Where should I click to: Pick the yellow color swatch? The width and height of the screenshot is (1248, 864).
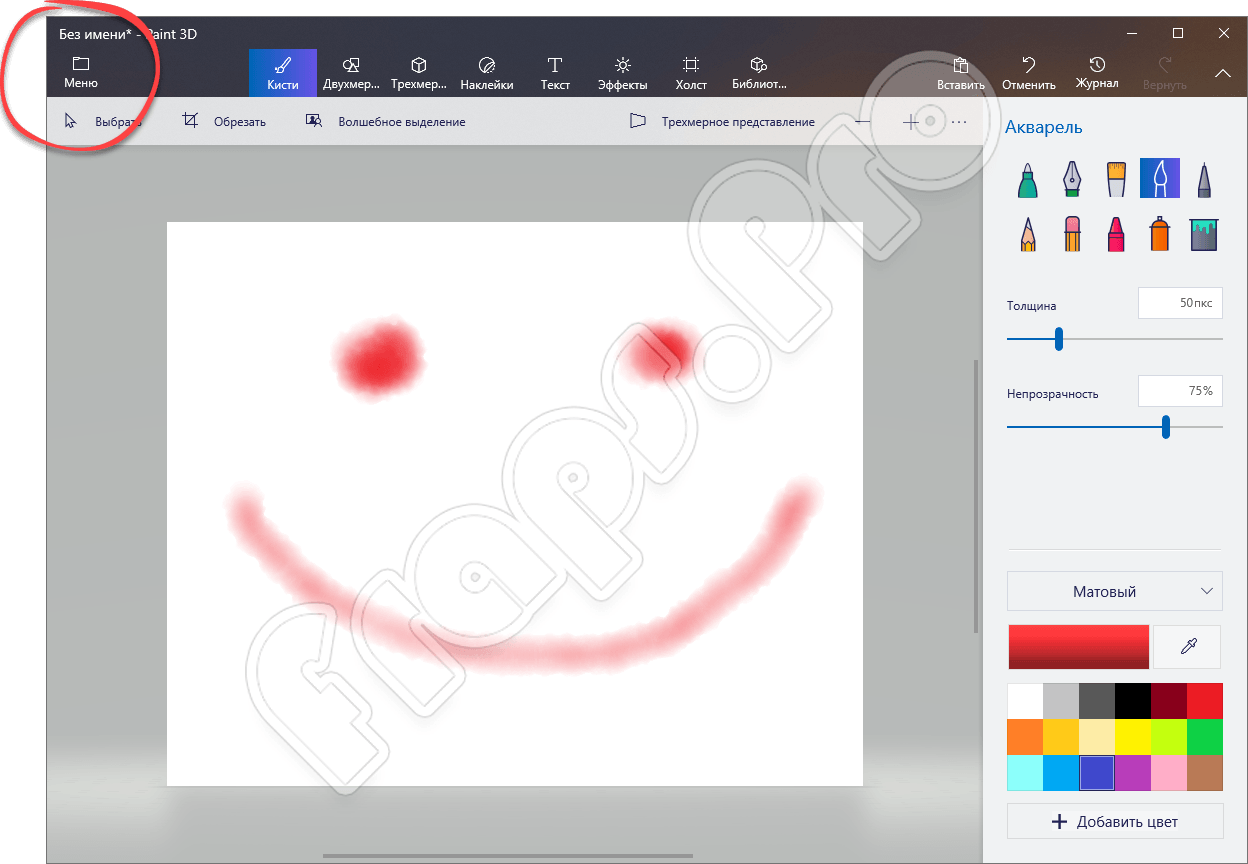click(x=1133, y=737)
